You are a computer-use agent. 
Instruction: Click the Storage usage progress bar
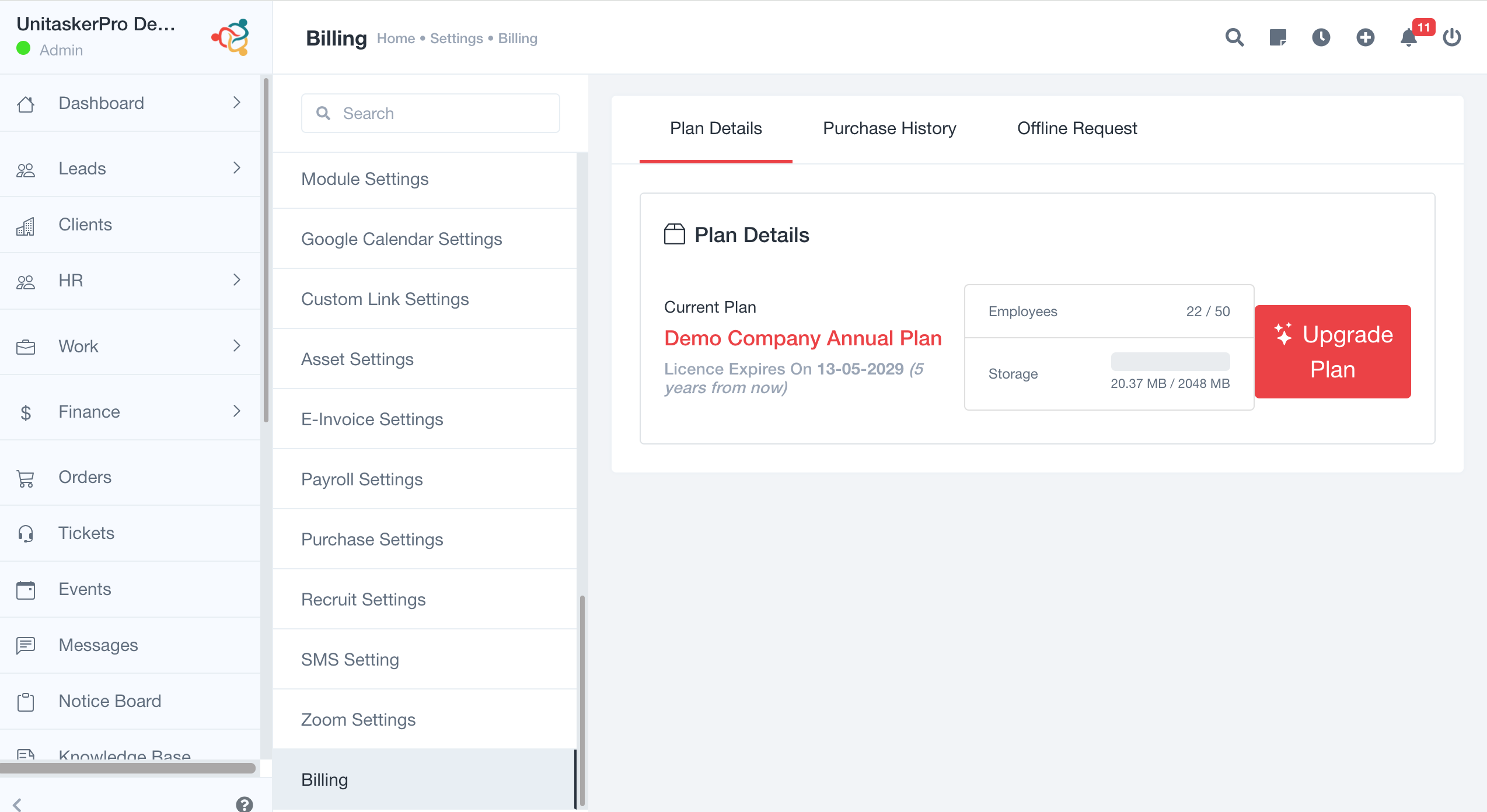coord(1170,362)
